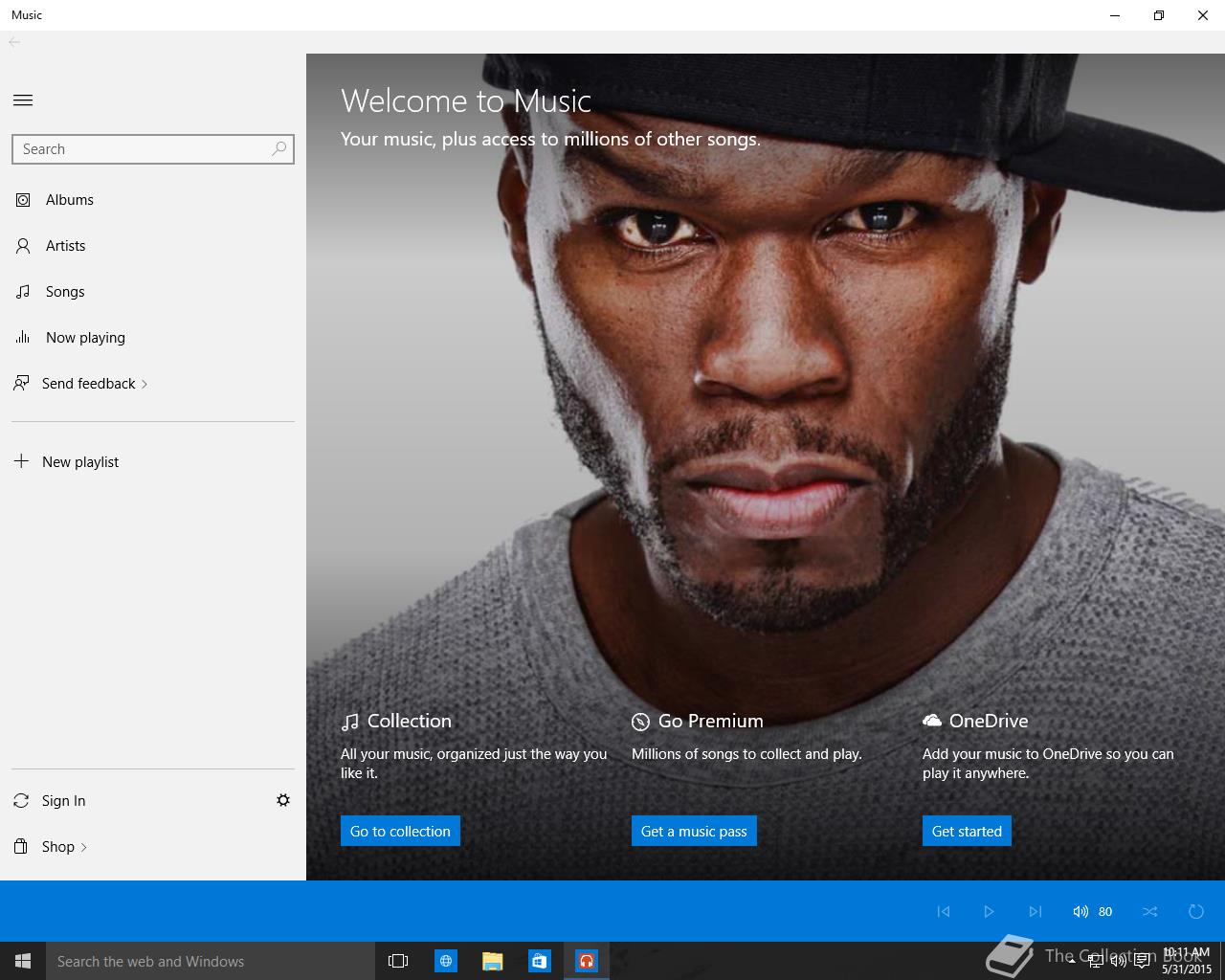Expand the Send feedback chevron
Viewport: 1225px width, 980px height.
[x=145, y=384]
